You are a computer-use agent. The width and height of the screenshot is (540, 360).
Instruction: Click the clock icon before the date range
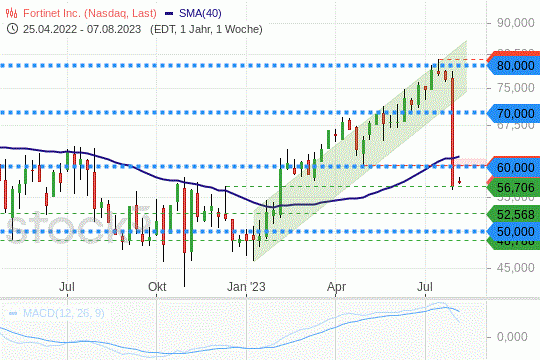12,29
